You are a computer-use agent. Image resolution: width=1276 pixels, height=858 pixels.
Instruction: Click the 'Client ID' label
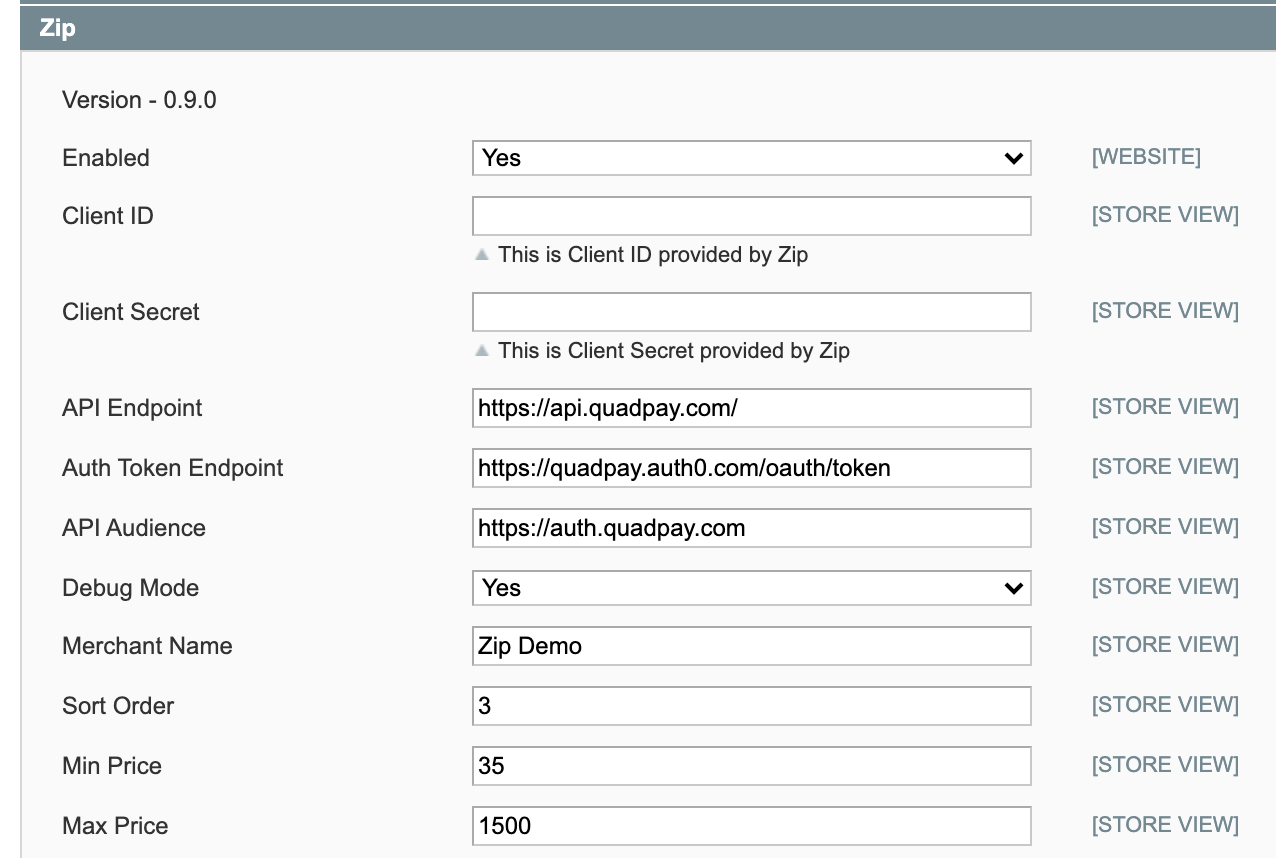point(108,216)
